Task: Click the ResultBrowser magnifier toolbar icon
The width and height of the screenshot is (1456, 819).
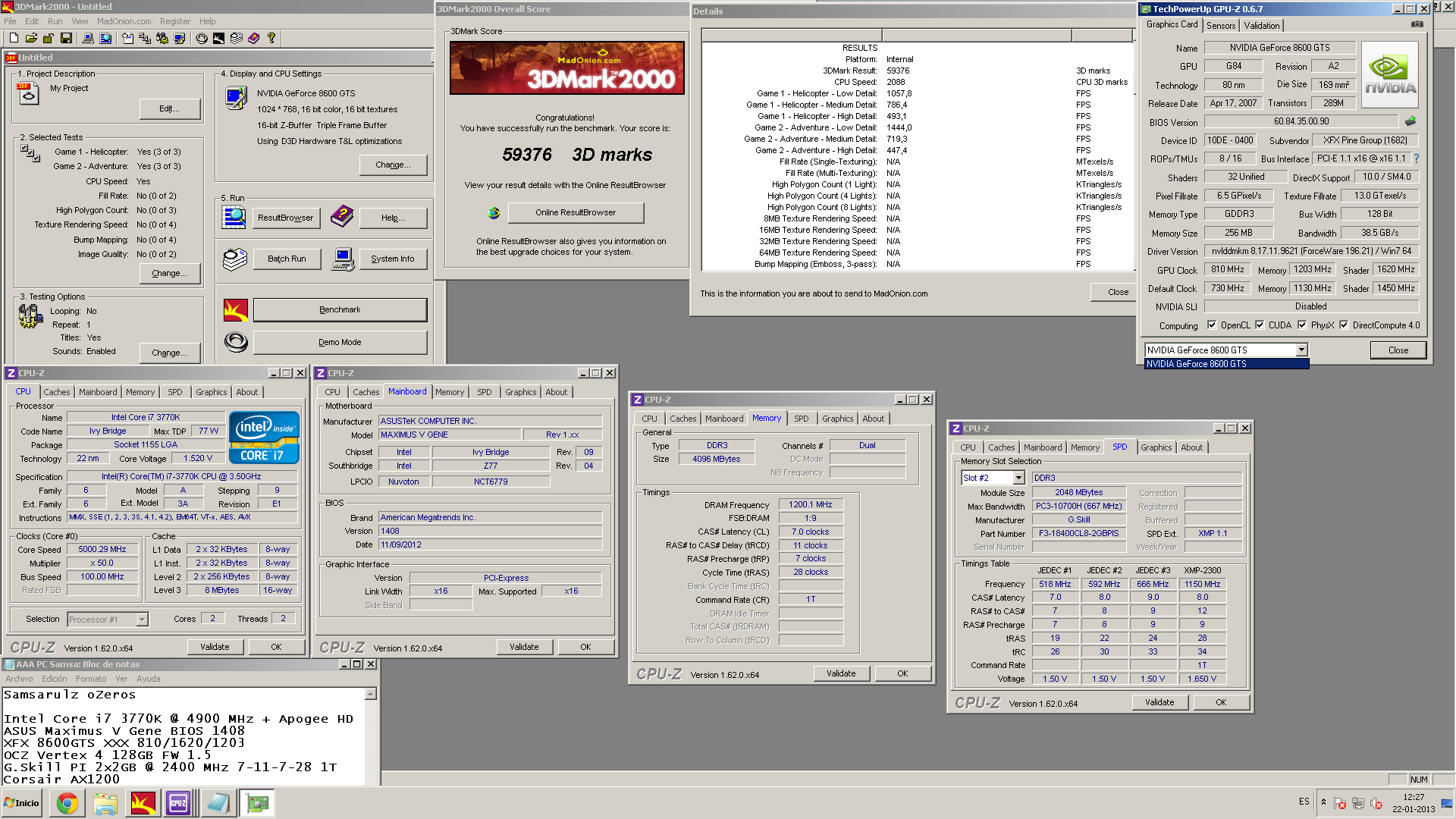Action: pos(105,38)
